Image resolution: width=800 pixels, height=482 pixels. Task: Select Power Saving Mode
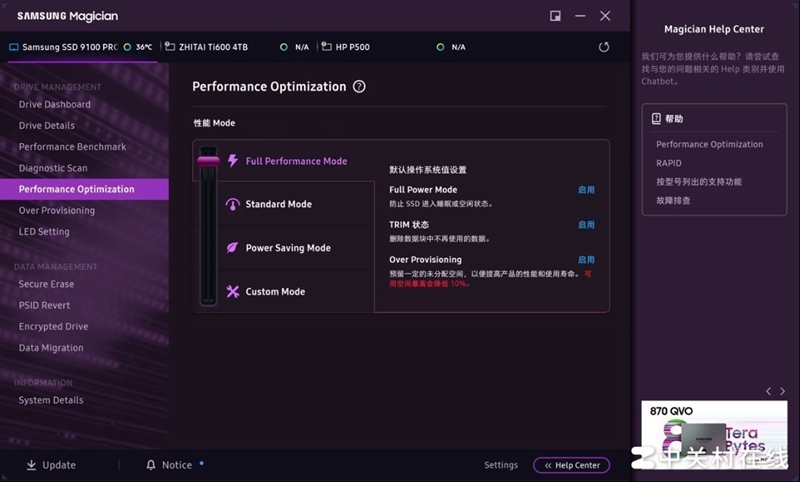(288, 248)
